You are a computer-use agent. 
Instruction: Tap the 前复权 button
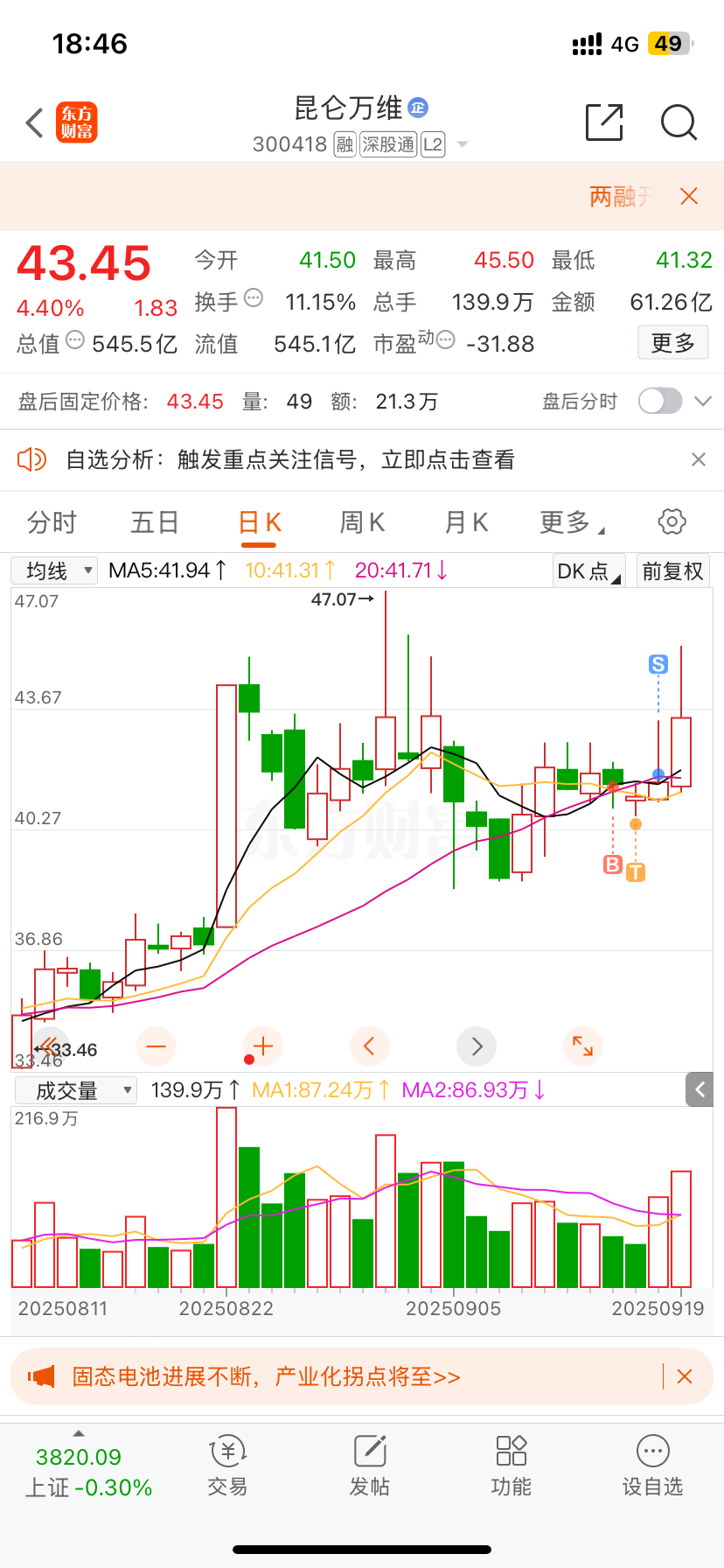click(x=672, y=571)
